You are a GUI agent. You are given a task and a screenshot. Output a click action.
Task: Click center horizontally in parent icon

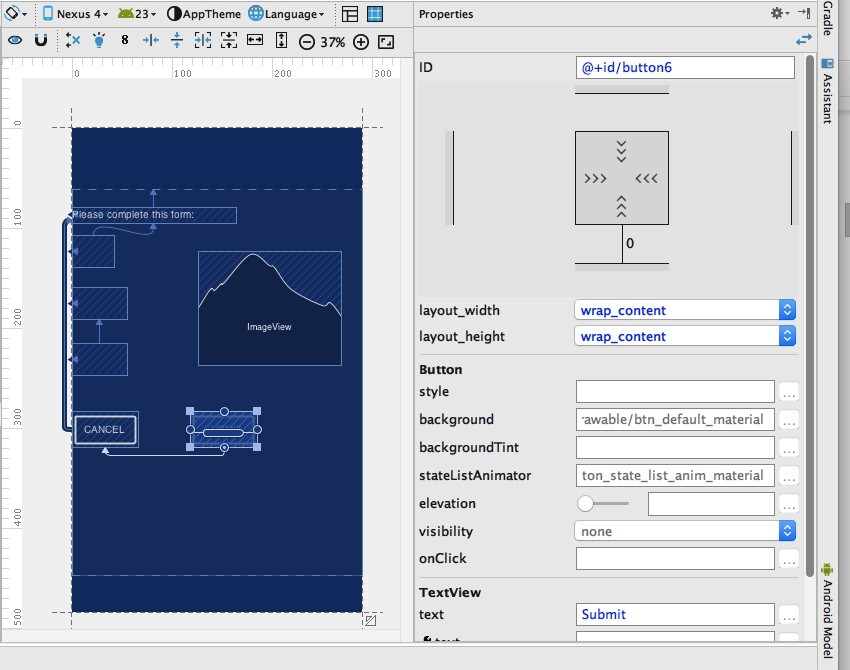tap(203, 40)
